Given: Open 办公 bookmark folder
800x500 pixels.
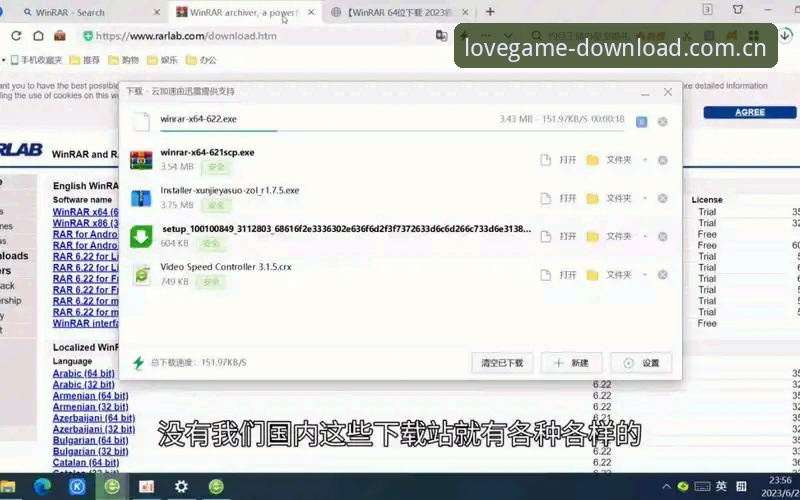Looking at the screenshot, I should 201,60.
